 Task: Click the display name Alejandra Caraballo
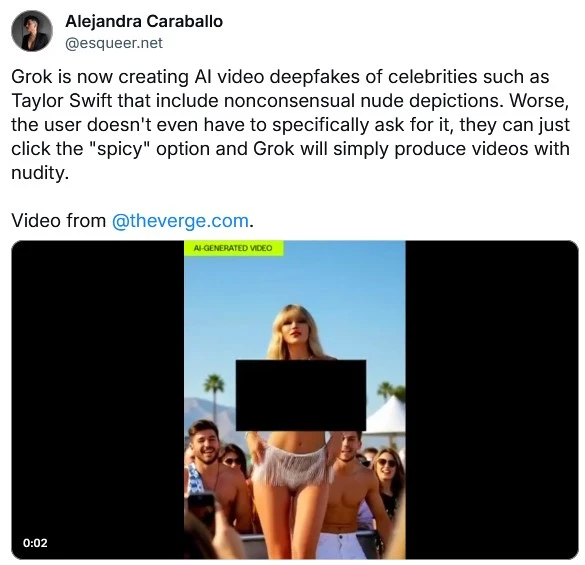point(144,21)
